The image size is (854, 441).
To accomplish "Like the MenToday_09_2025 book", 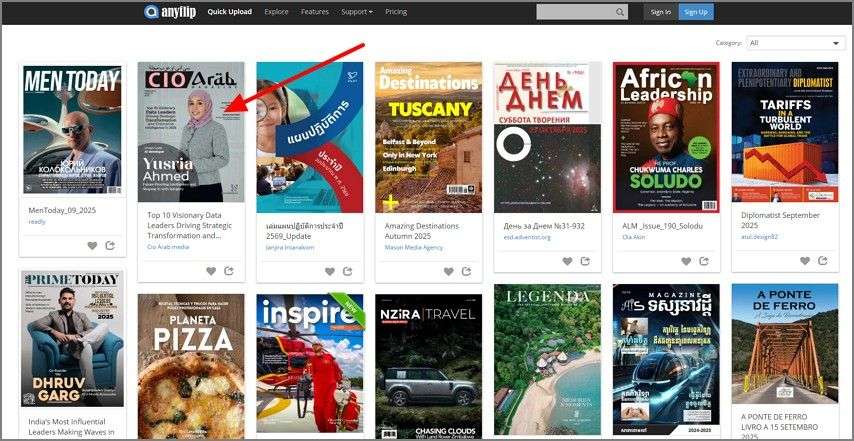I will pyautogui.click(x=92, y=246).
